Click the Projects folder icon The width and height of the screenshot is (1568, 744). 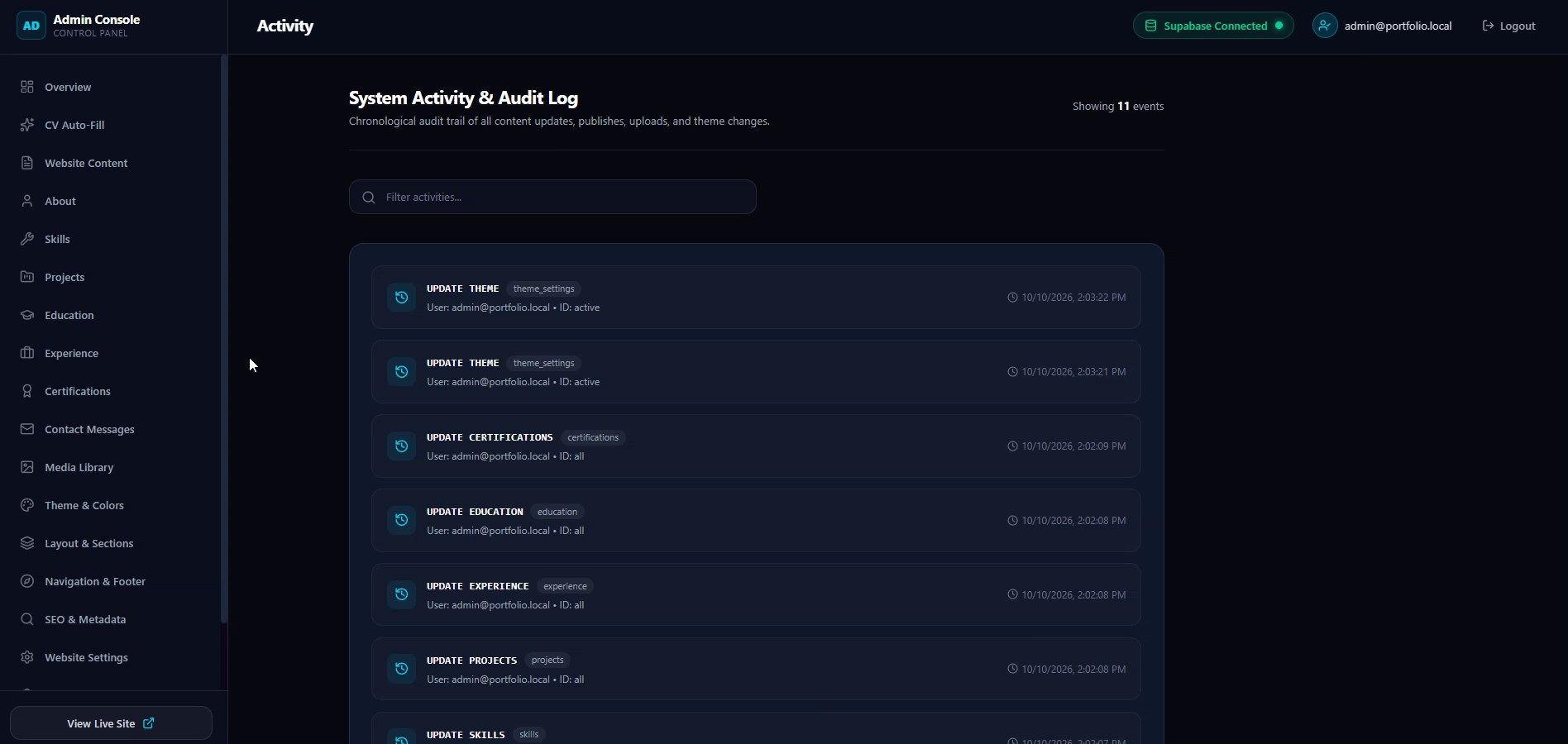coord(27,277)
